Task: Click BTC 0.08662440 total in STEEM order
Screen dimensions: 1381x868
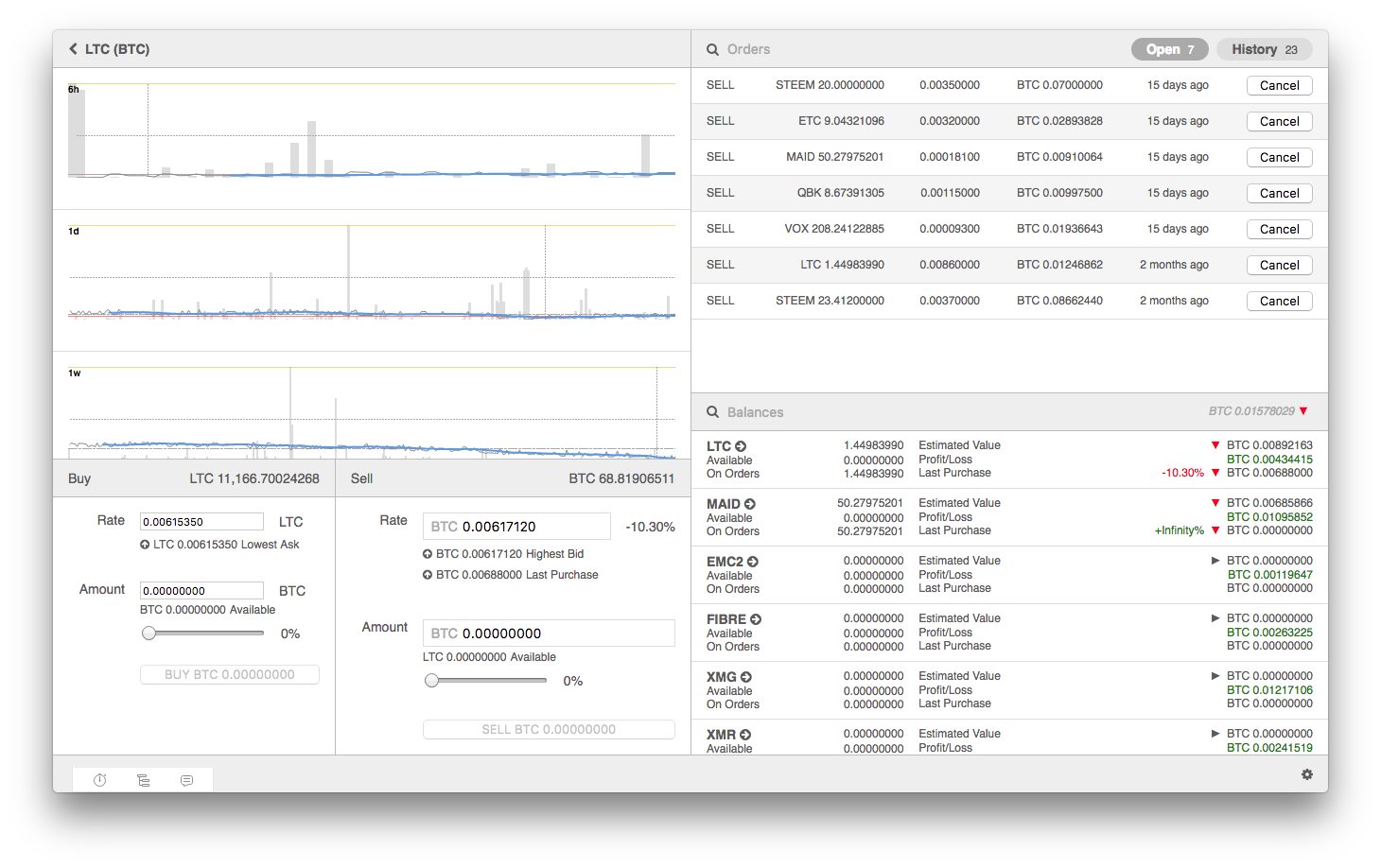Action: click(x=1059, y=301)
